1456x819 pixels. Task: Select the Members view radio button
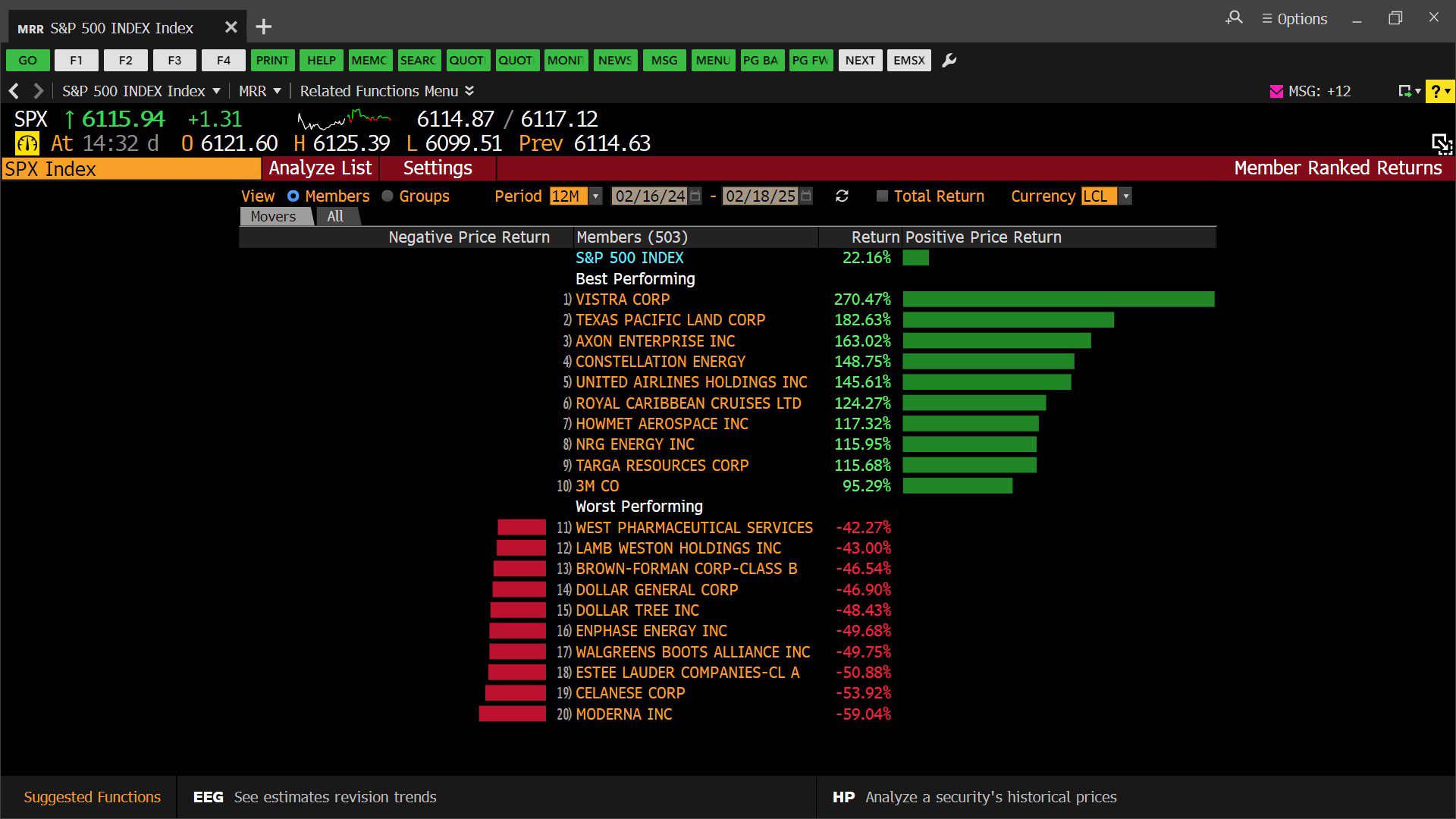click(293, 196)
